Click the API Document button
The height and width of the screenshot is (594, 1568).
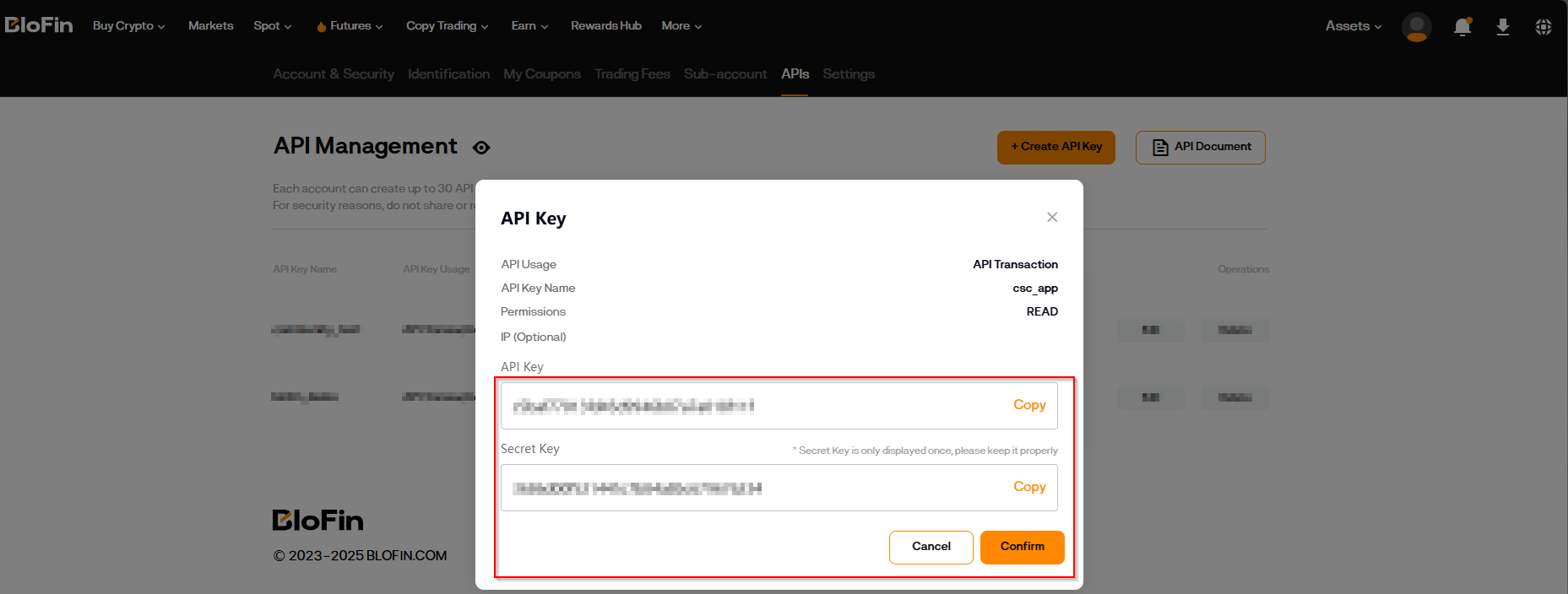[1200, 147]
